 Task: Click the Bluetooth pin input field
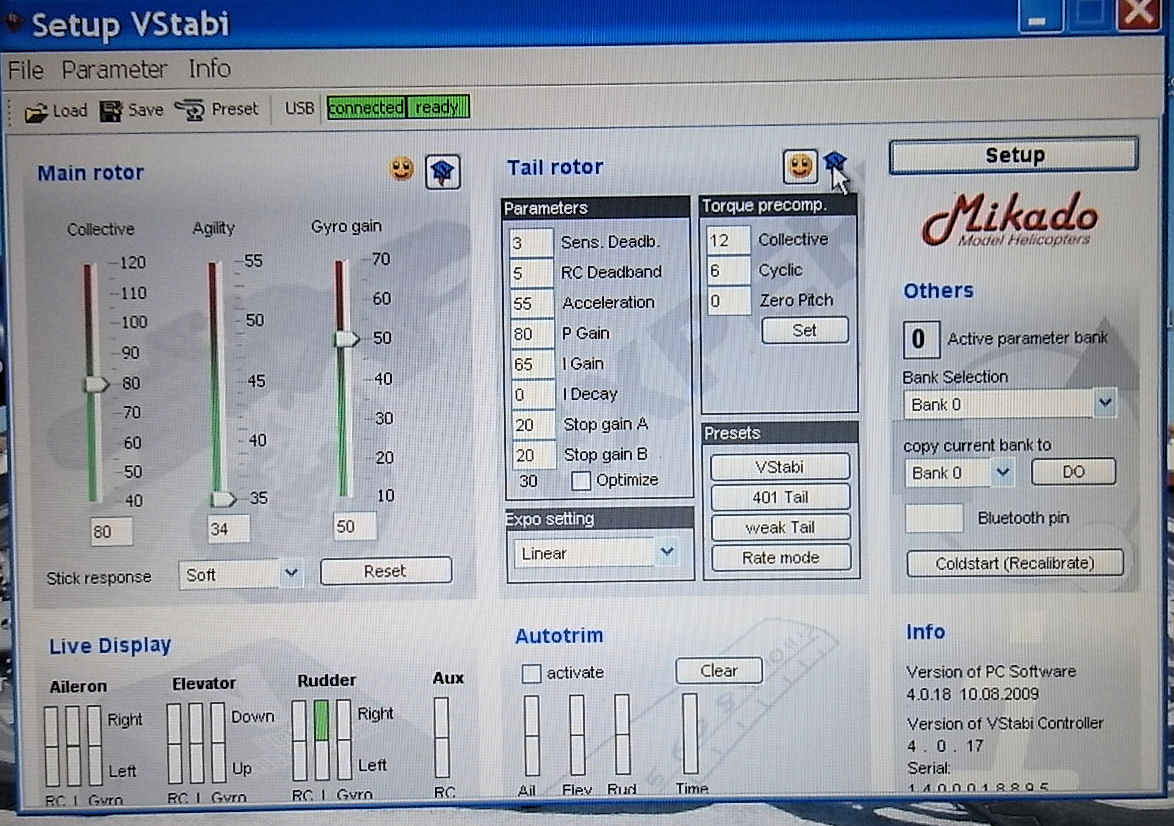[934, 518]
